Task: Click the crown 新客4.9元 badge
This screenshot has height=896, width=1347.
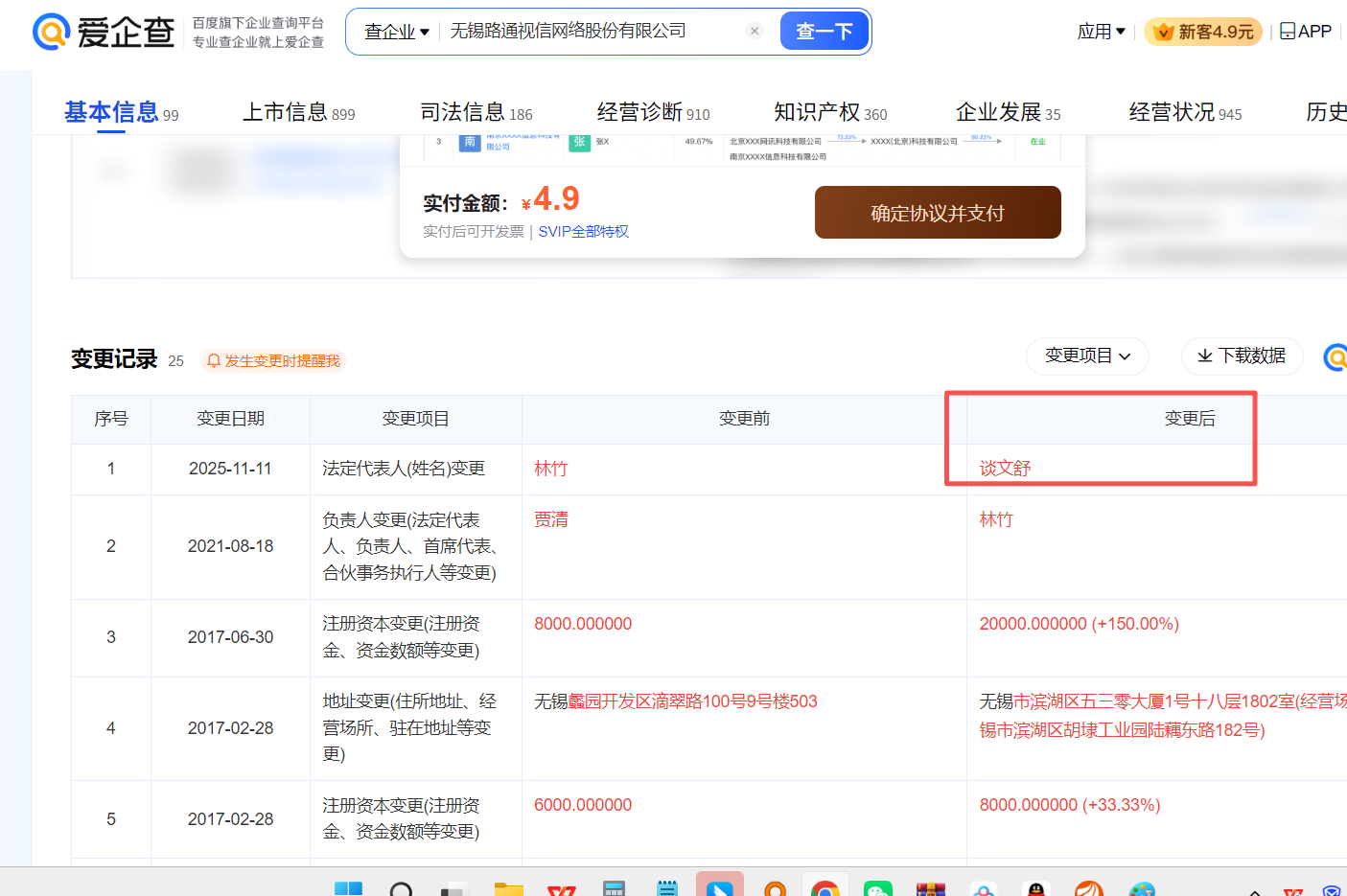Action: [1203, 32]
